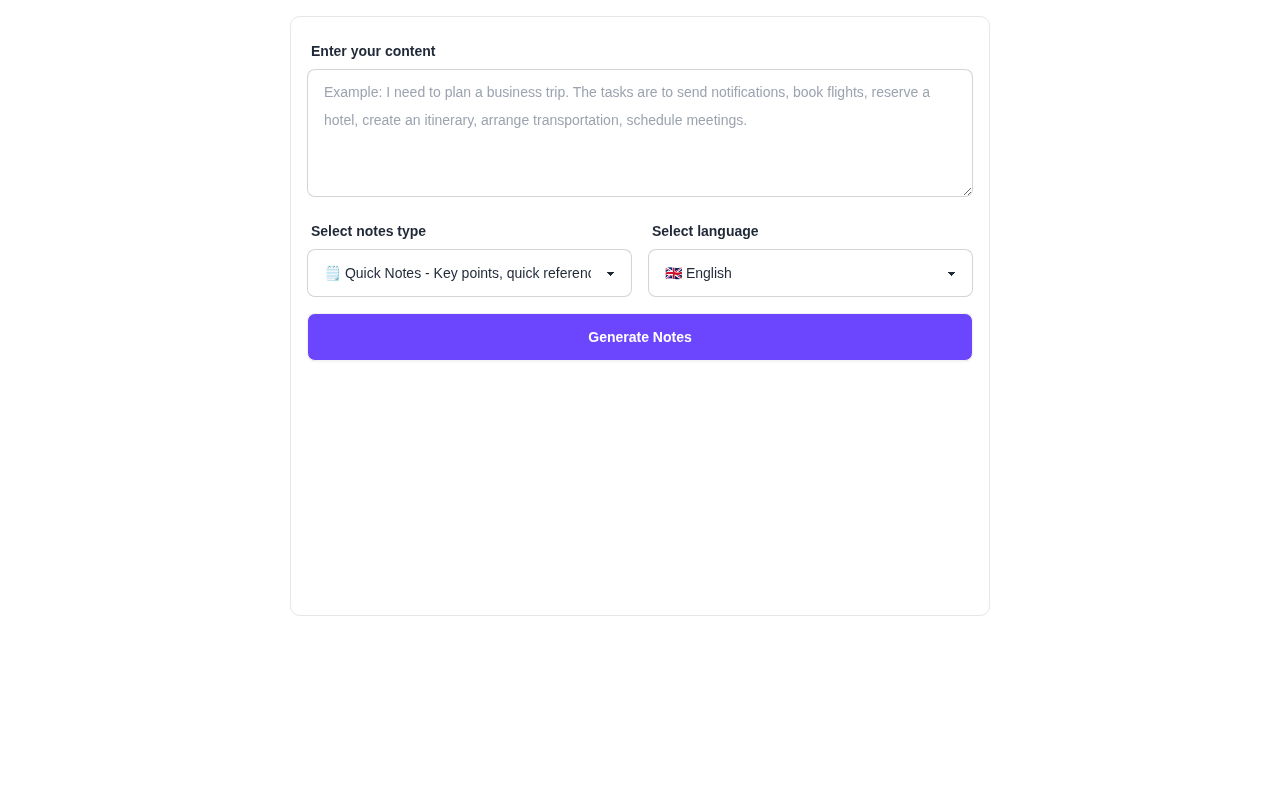Open the English language selector
This screenshot has height=800, width=1280.
click(x=810, y=273)
